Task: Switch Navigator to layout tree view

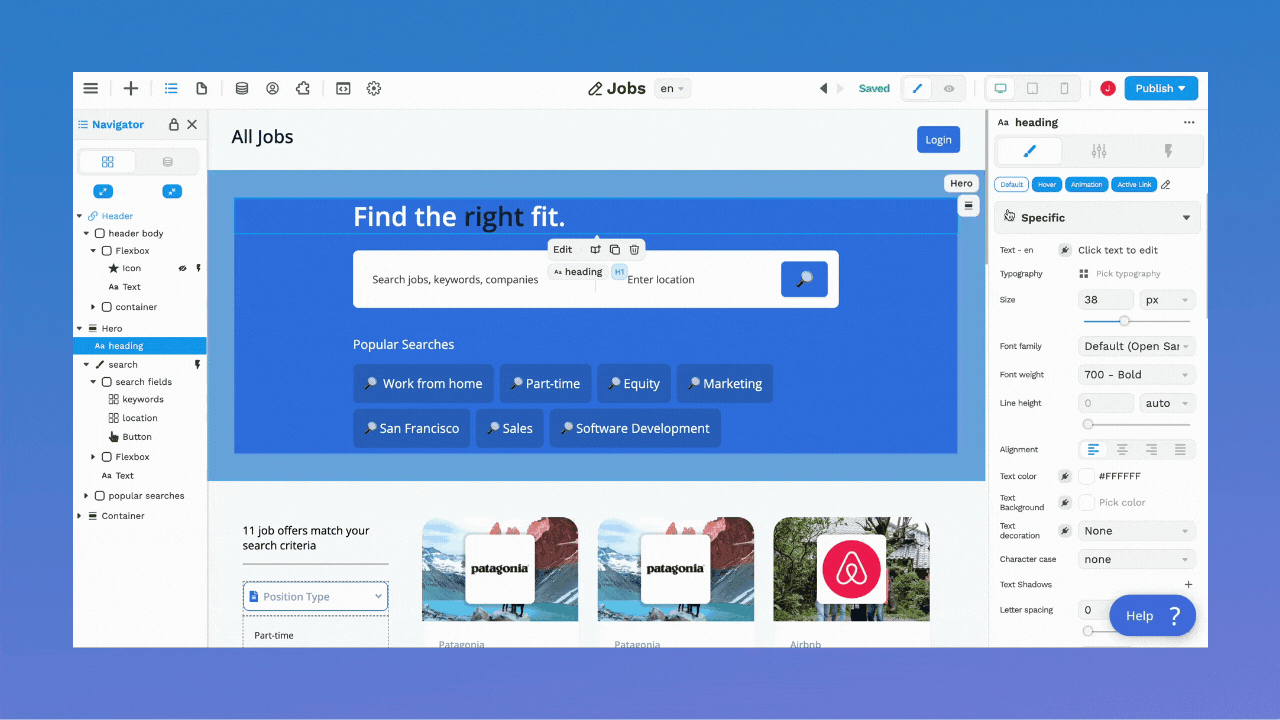Action: click(108, 162)
